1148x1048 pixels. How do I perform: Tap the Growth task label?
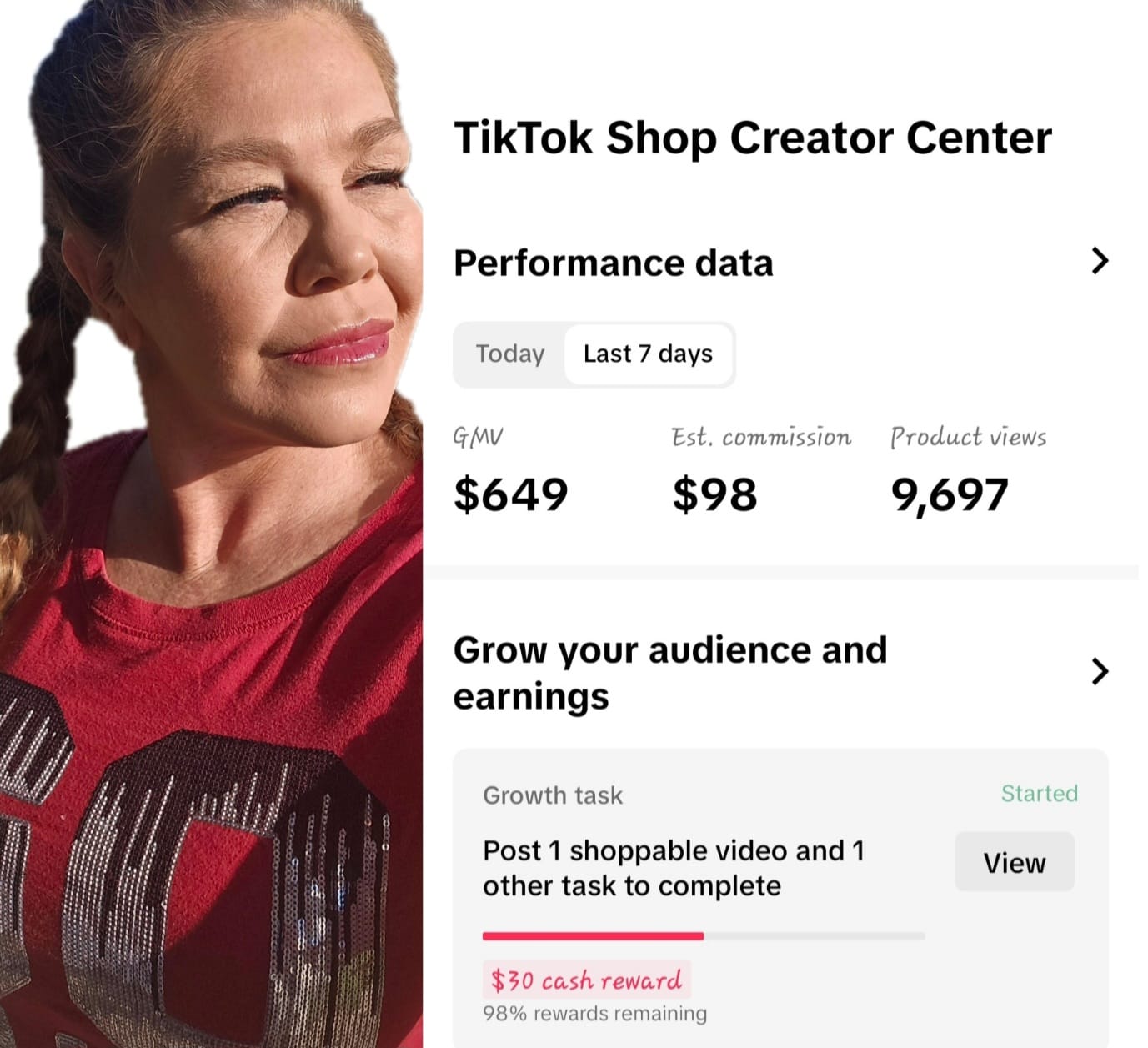(x=553, y=795)
